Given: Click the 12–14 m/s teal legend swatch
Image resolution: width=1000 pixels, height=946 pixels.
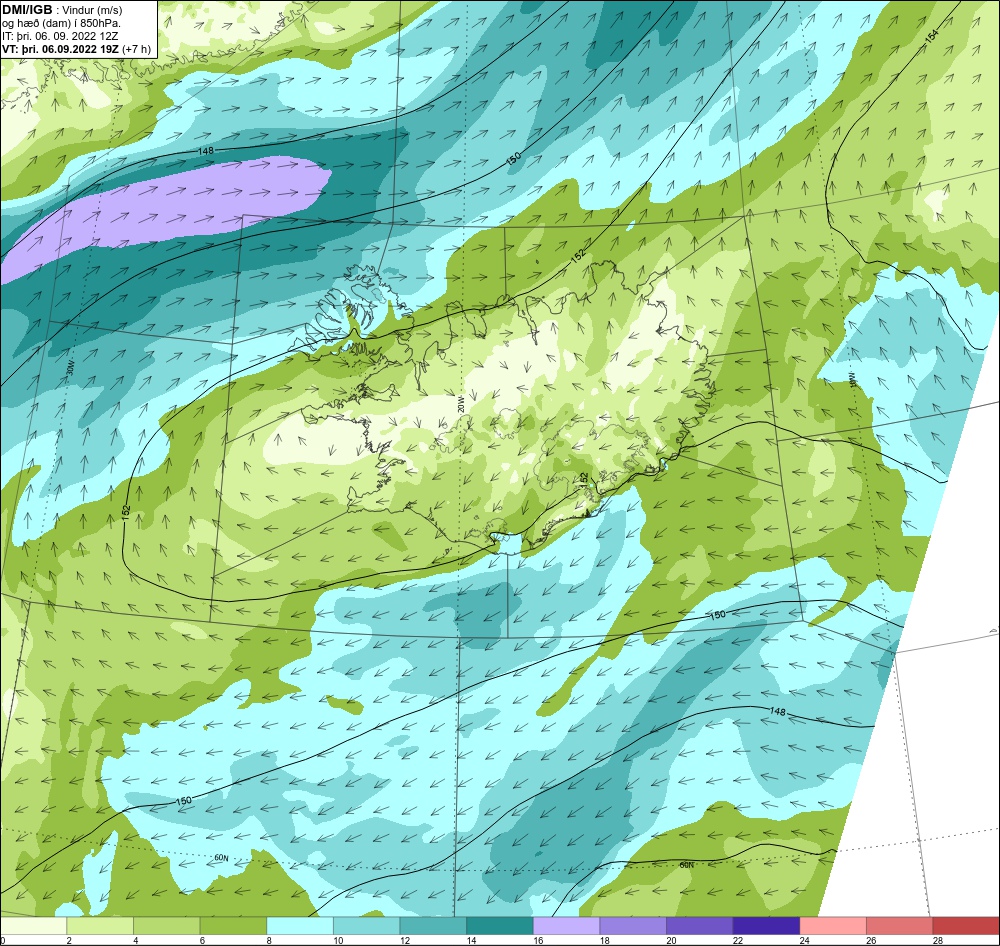Looking at the screenshot, I should point(433,926).
